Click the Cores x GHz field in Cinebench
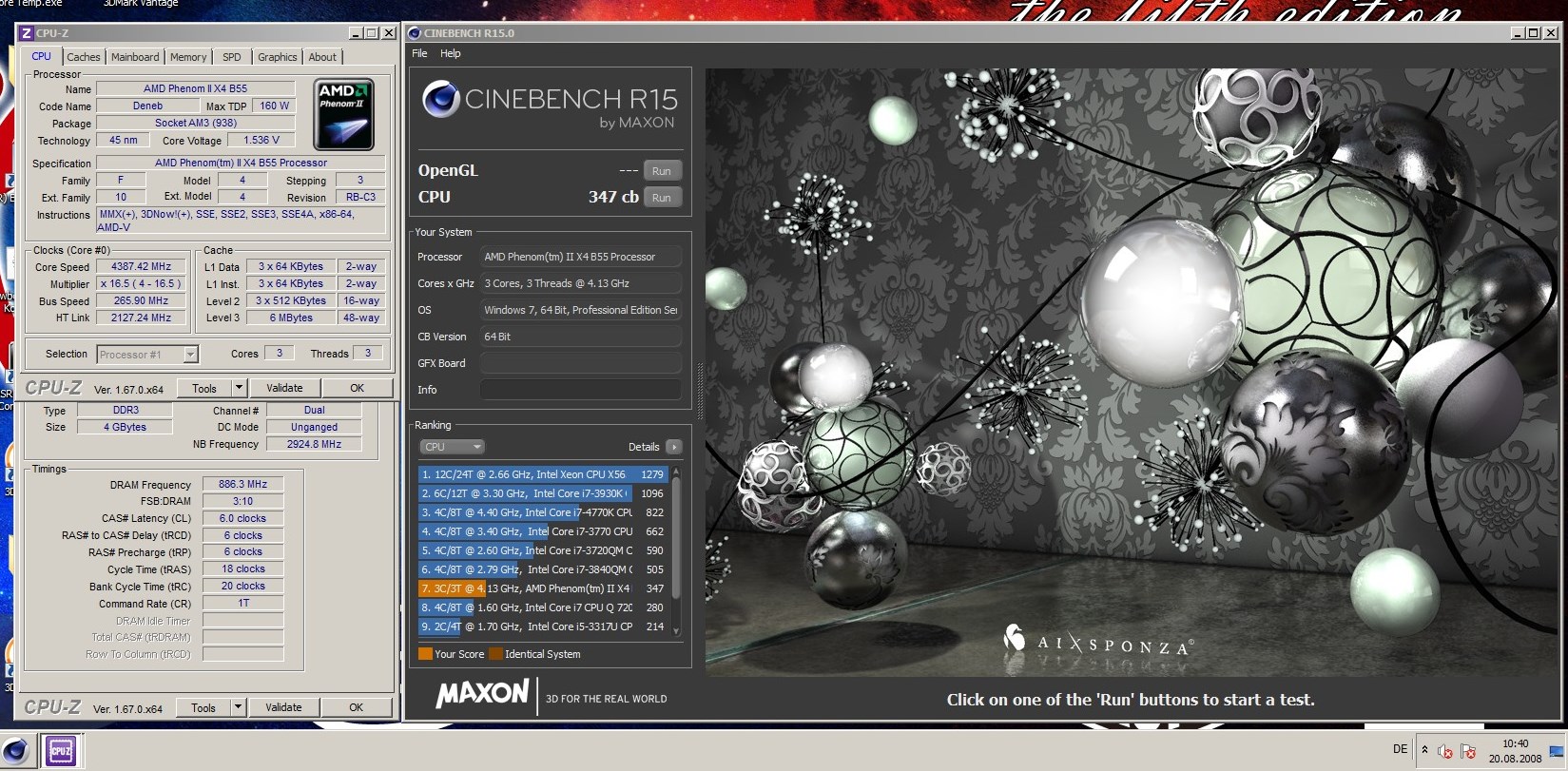The width and height of the screenshot is (1568, 771). (x=581, y=283)
